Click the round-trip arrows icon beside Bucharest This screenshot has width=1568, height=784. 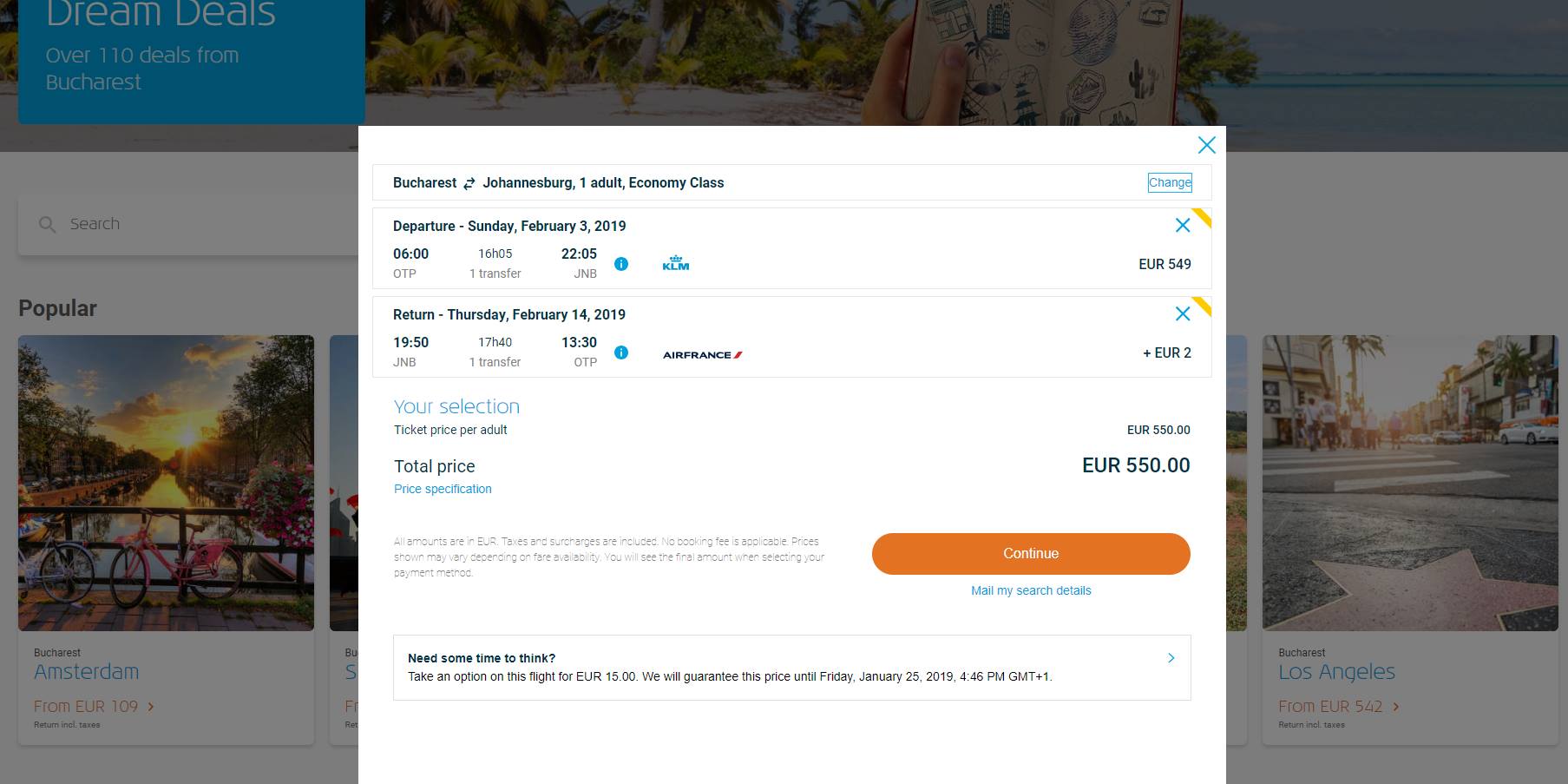[469, 183]
